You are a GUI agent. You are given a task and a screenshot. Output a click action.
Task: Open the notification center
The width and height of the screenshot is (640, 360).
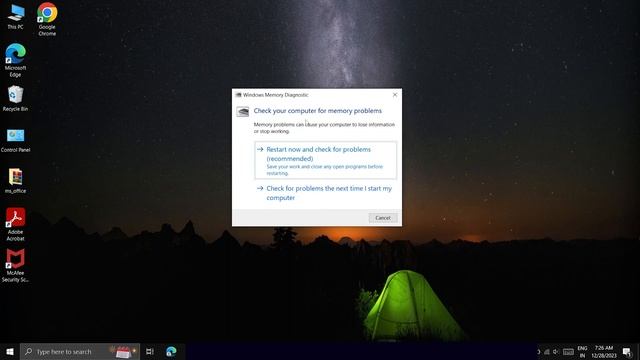coord(627,352)
